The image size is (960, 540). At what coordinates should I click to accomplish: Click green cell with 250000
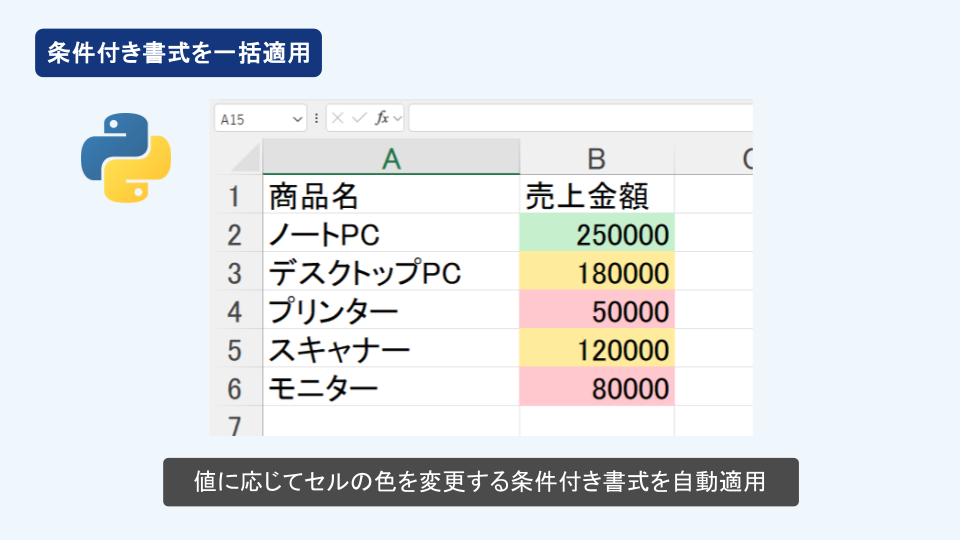click(x=597, y=233)
